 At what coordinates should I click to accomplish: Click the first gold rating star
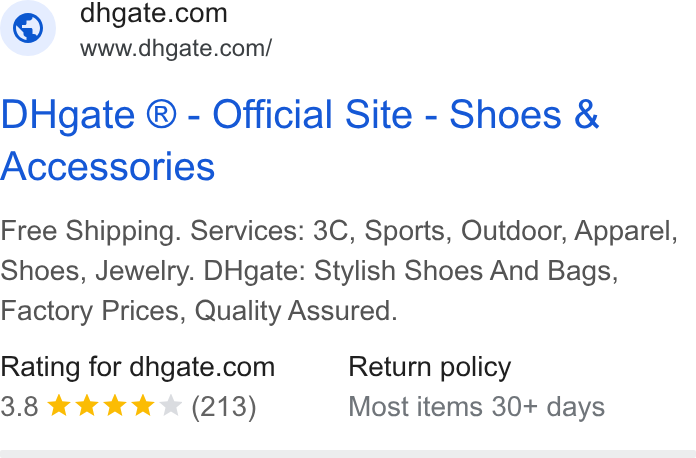(59, 406)
